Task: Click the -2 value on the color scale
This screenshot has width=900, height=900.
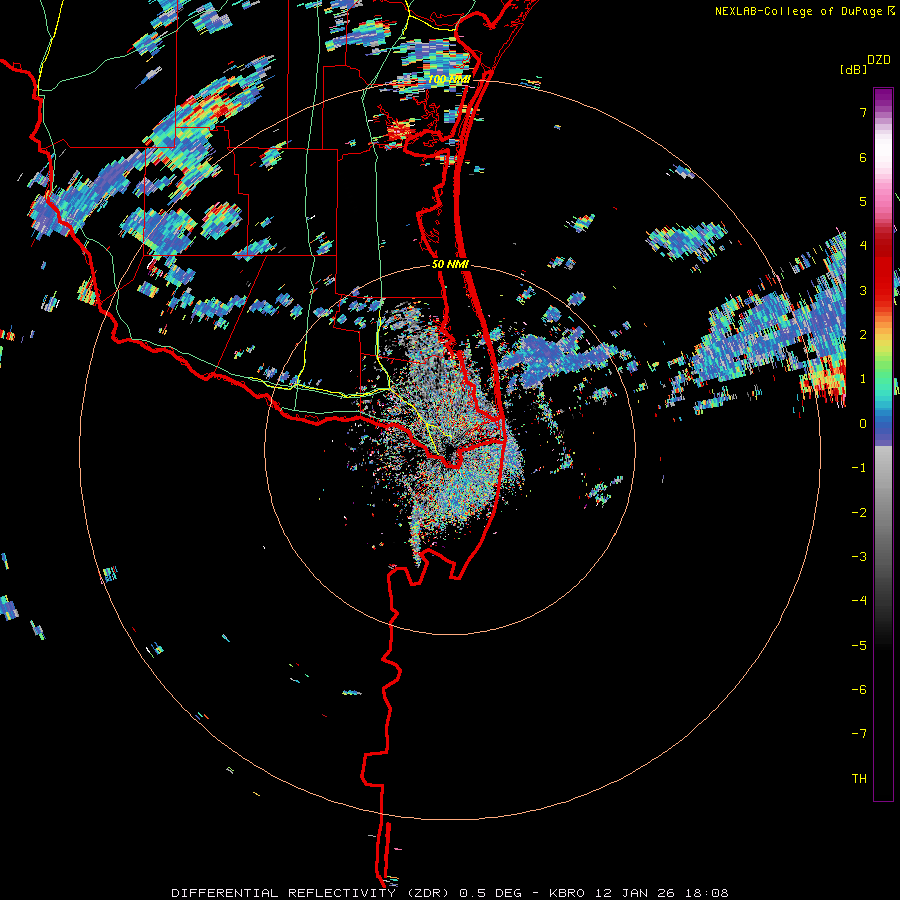Action: (x=859, y=513)
